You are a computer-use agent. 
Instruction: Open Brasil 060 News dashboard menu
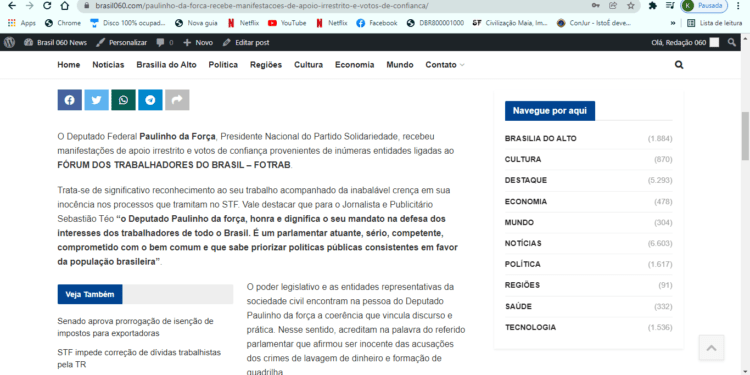coord(55,42)
